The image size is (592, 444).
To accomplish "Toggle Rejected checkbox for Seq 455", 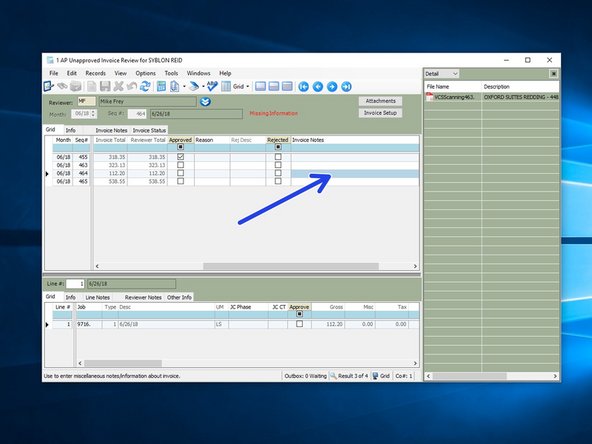I will pos(278,156).
